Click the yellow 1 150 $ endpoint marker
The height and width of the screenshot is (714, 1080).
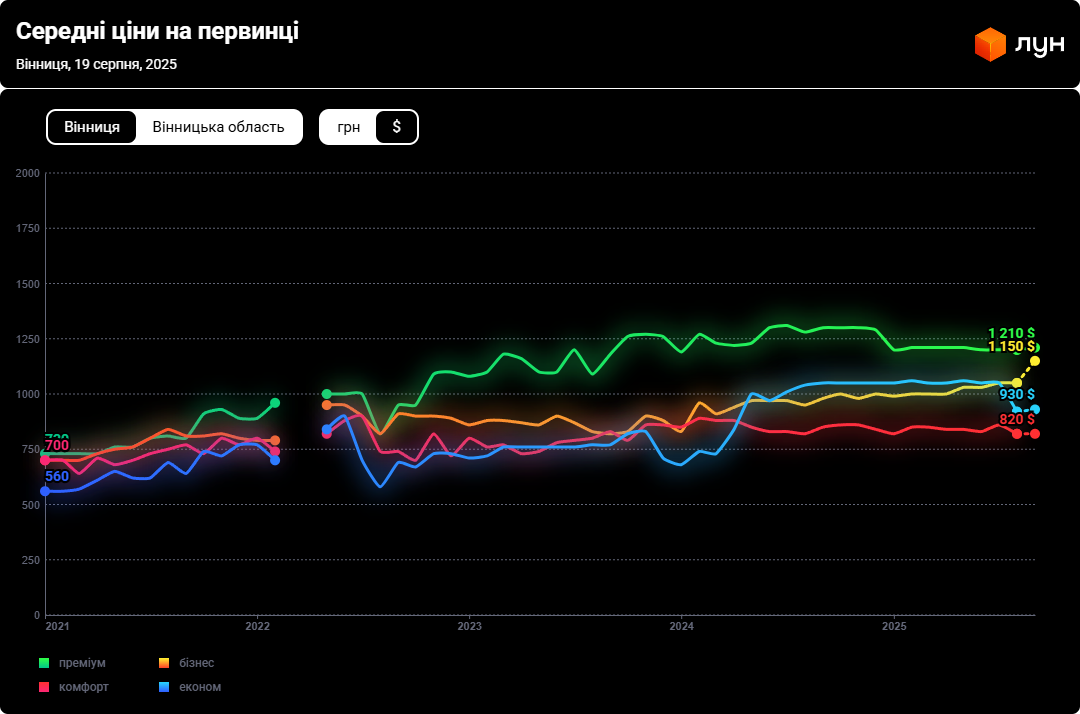1035,361
